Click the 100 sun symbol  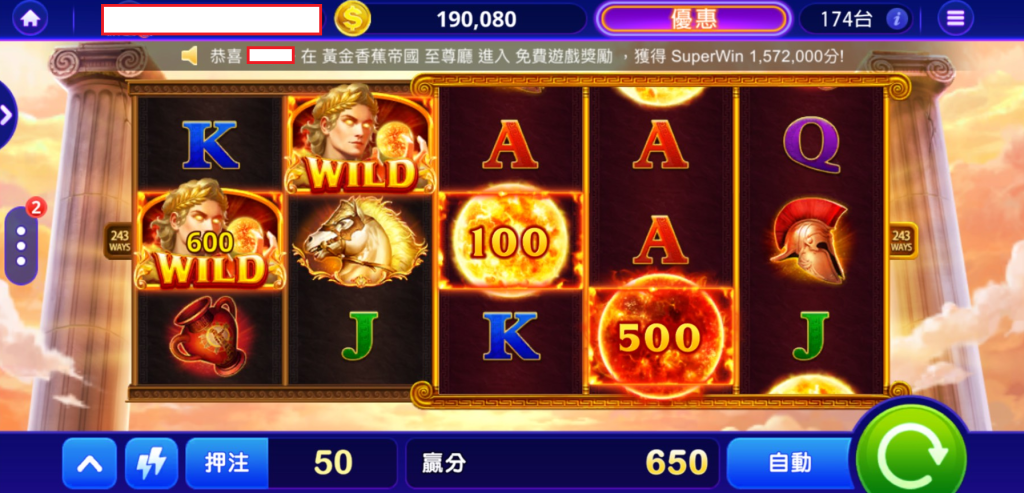coord(510,240)
